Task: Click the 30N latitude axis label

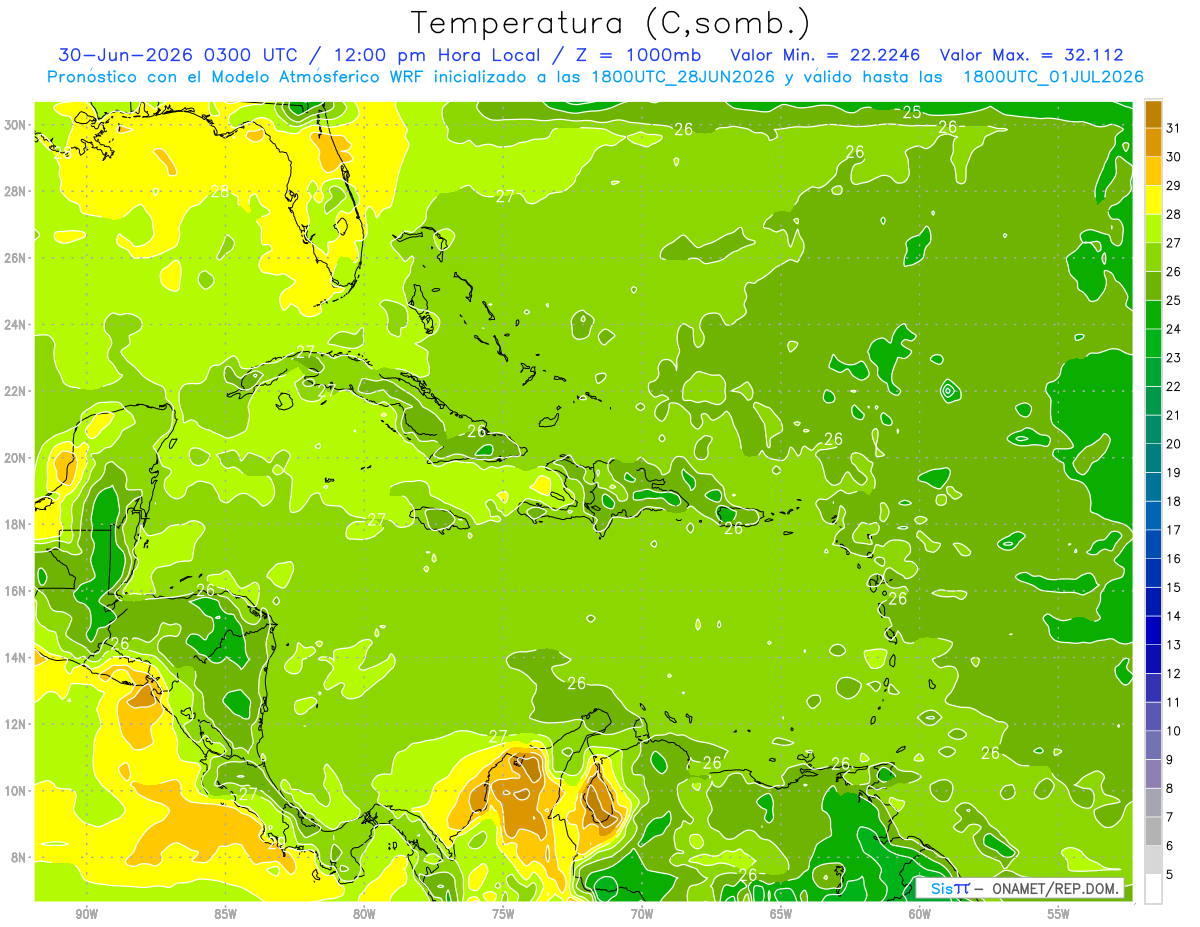Action: coord(16,125)
